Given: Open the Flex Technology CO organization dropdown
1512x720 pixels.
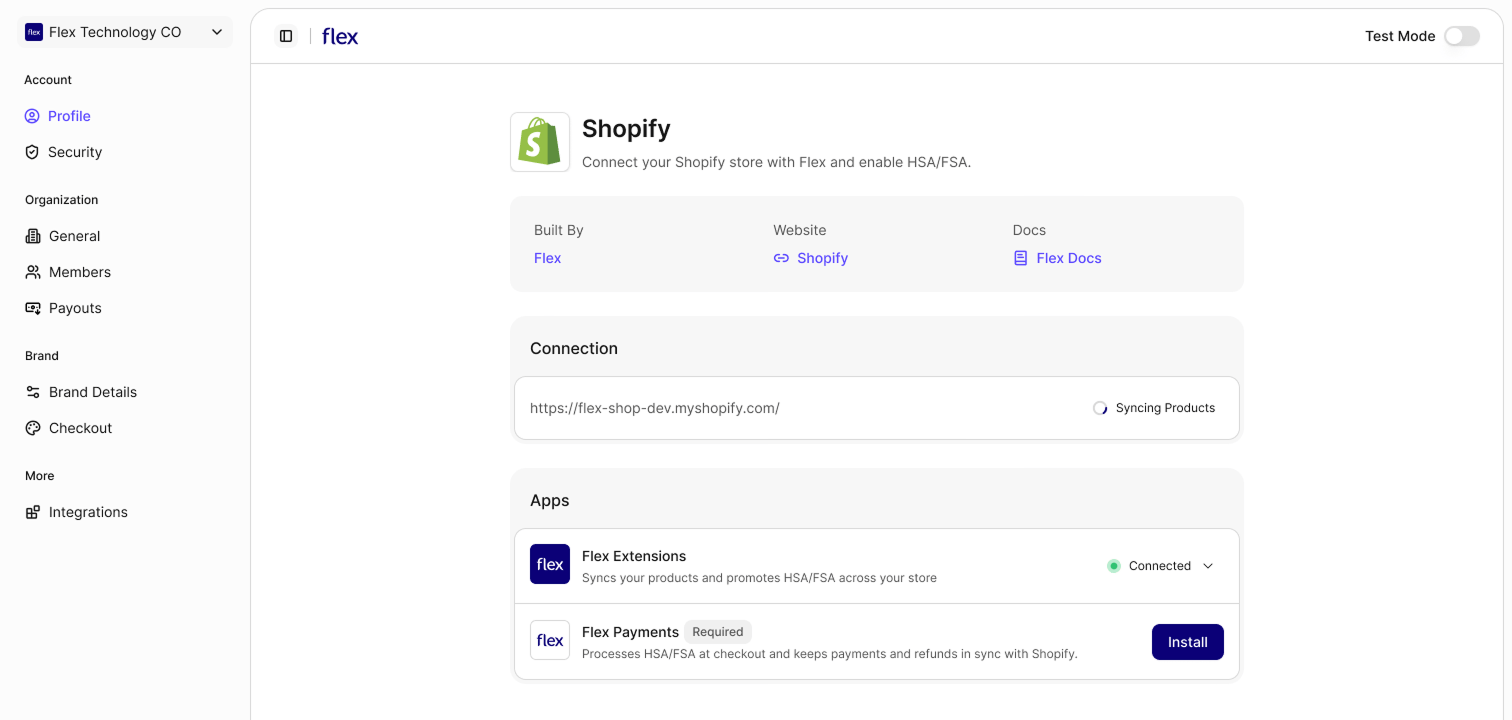Looking at the screenshot, I should click(125, 32).
